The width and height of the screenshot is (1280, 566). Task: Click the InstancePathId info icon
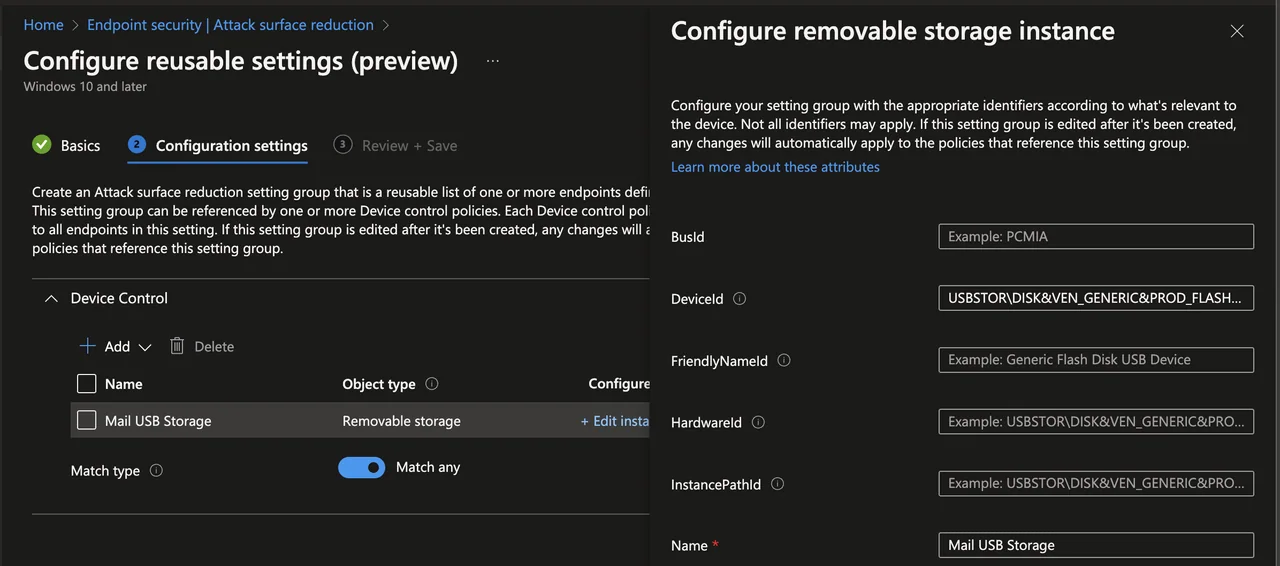coord(777,484)
